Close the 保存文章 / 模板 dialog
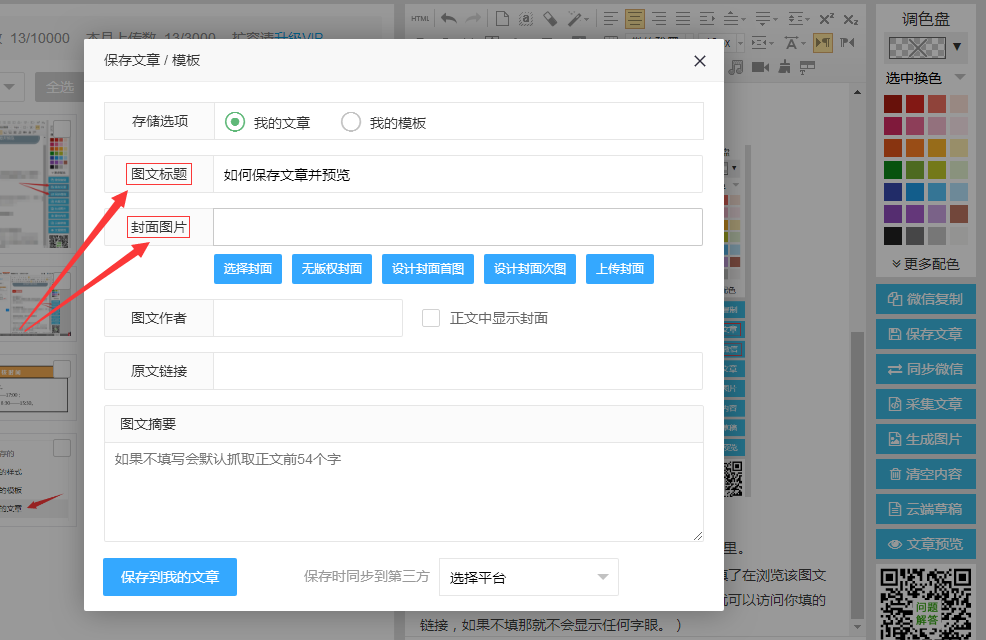986x640 pixels. (x=700, y=61)
